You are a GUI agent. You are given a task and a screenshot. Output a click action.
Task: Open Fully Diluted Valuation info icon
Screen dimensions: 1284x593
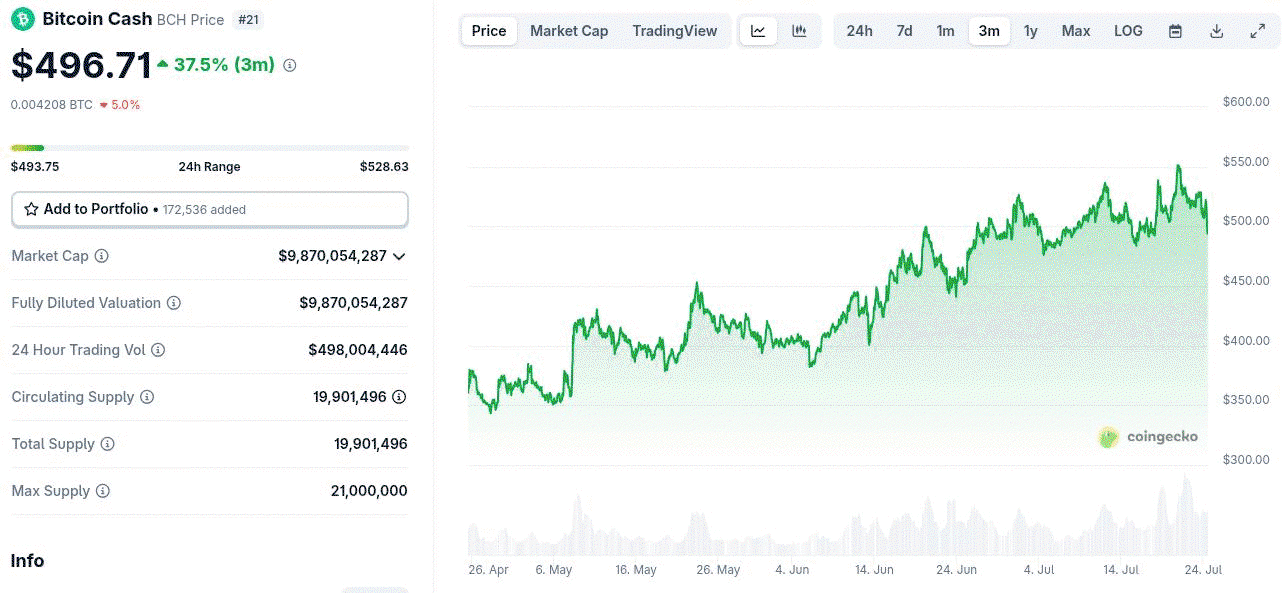coord(174,303)
